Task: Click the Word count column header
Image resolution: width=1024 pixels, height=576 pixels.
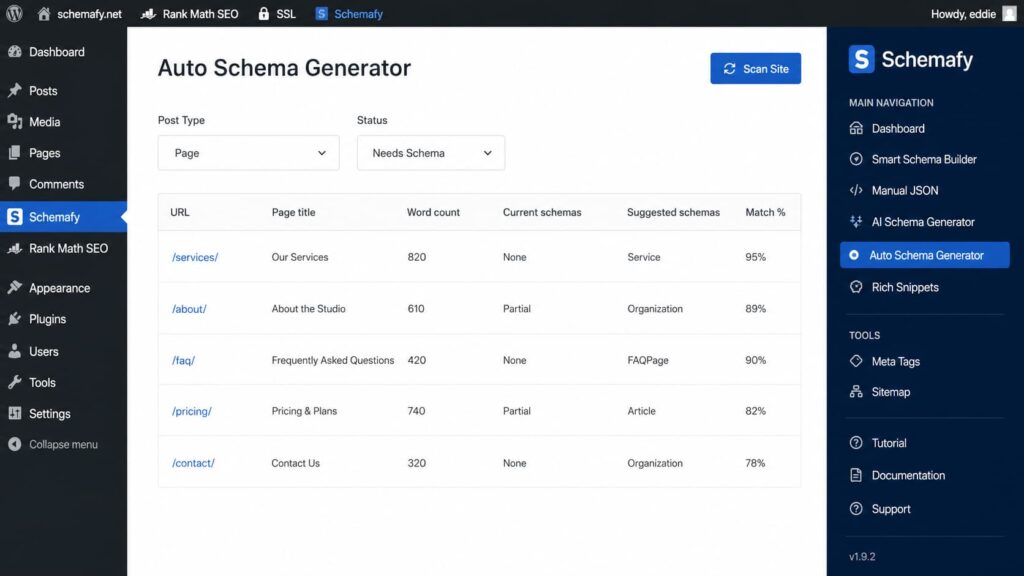Action: 433,212
